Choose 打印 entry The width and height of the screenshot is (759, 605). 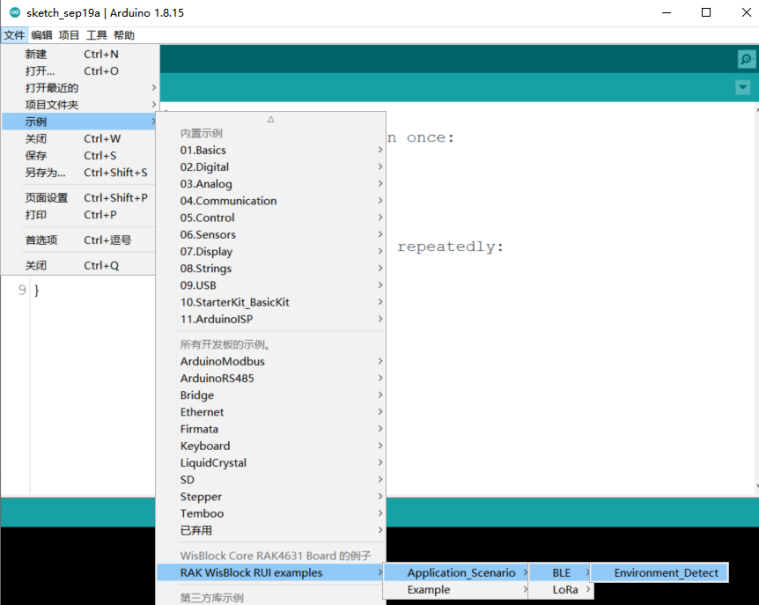click(x=80, y=215)
